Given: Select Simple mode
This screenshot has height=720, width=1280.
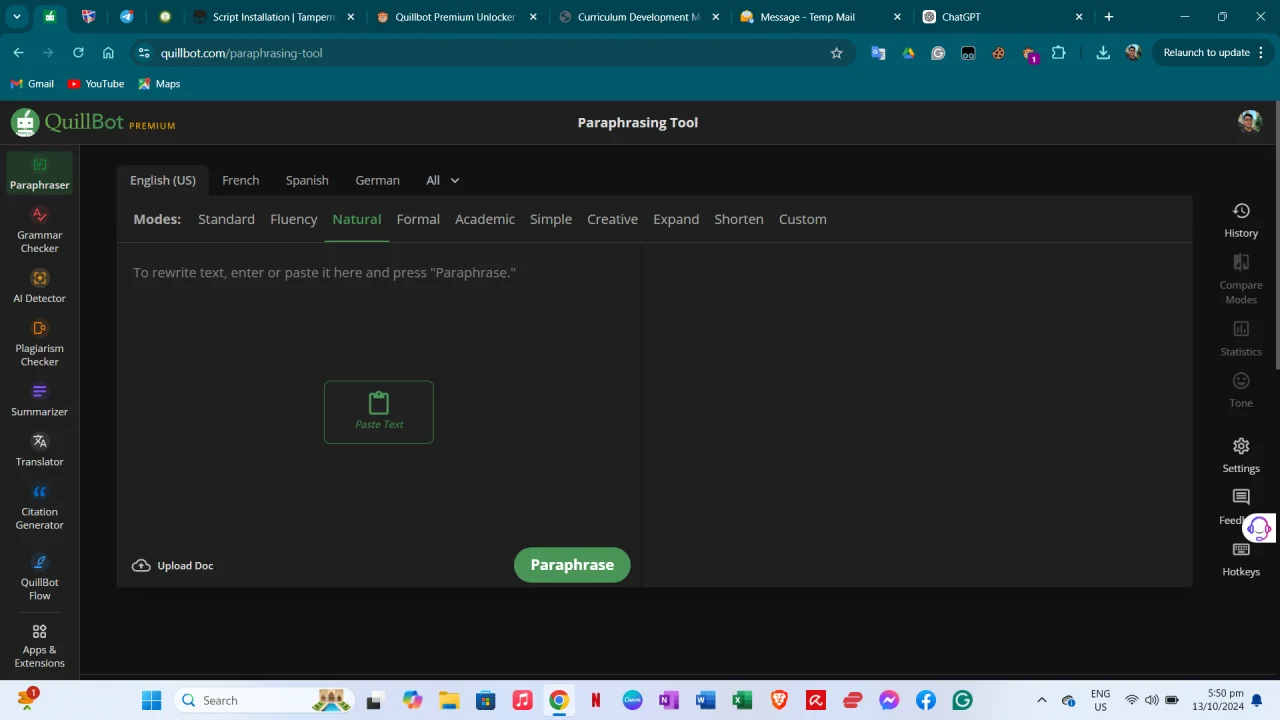Looking at the screenshot, I should pos(551,219).
